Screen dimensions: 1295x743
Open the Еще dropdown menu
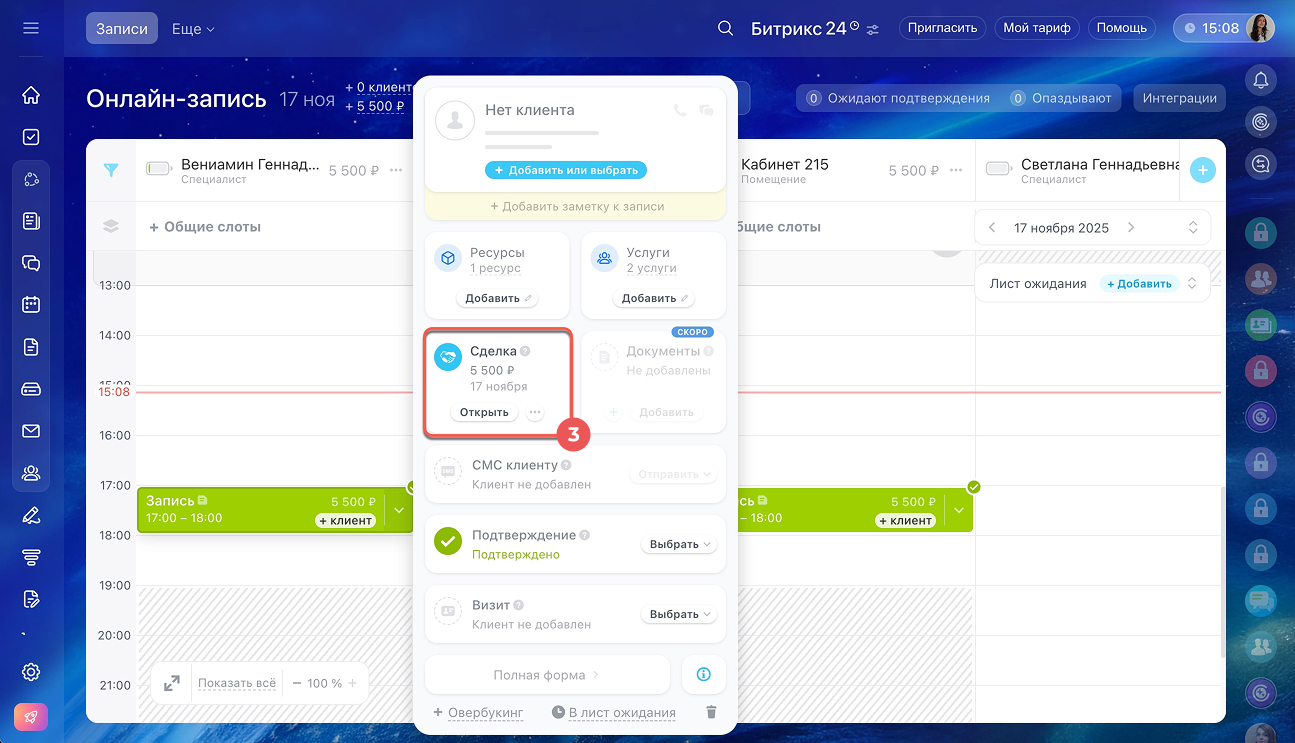[193, 29]
